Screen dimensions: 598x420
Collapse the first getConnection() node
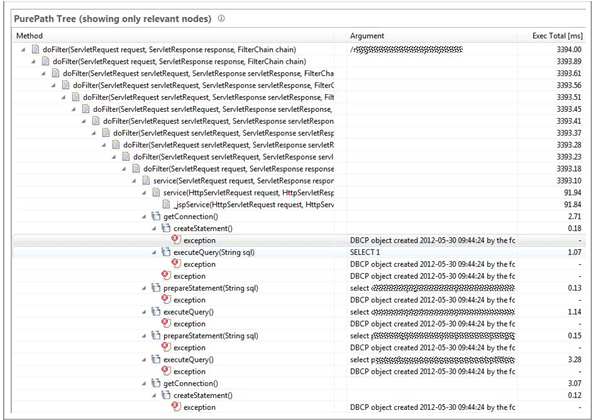(x=144, y=217)
